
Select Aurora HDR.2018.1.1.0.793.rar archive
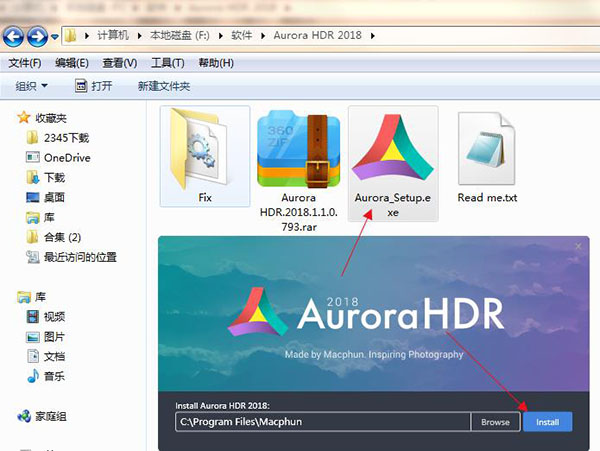[x=298, y=171]
